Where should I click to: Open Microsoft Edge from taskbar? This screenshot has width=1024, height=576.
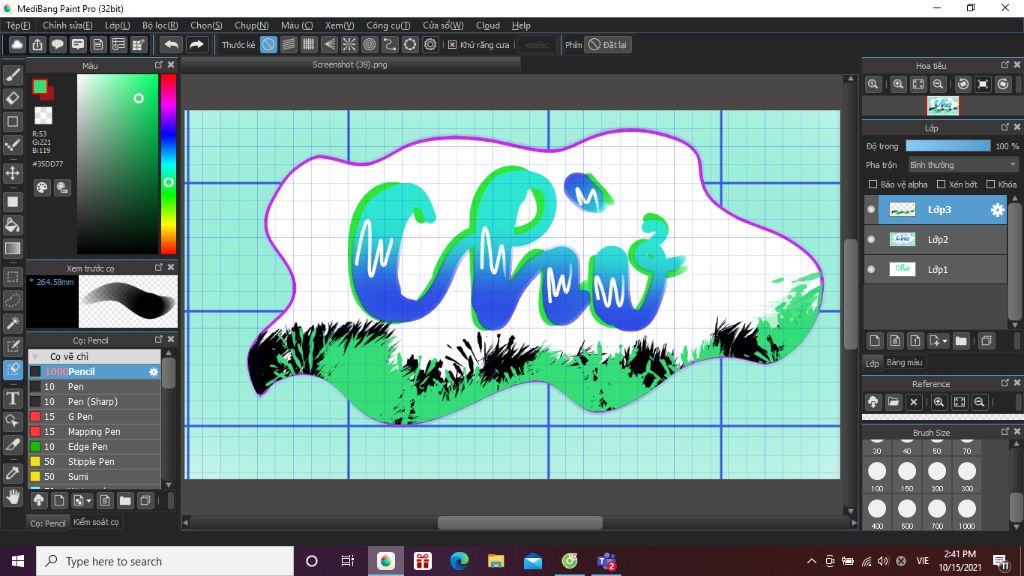click(x=460, y=561)
